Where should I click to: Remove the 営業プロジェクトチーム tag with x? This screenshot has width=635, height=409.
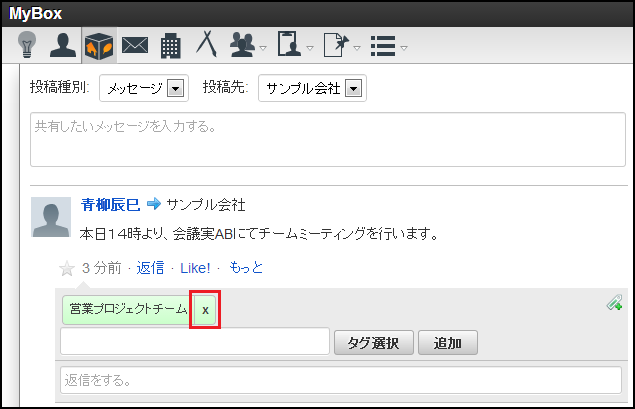205,310
